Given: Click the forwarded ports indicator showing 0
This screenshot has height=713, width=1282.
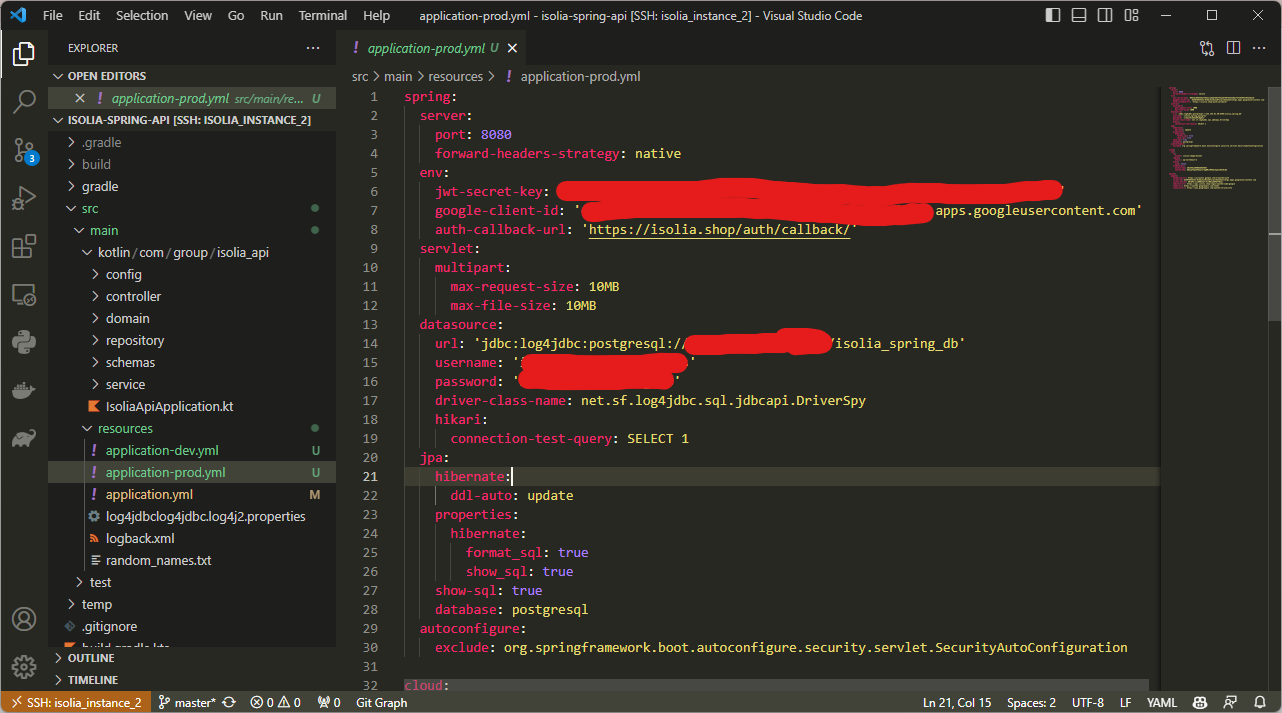Looking at the screenshot, I should pos(329,702).
